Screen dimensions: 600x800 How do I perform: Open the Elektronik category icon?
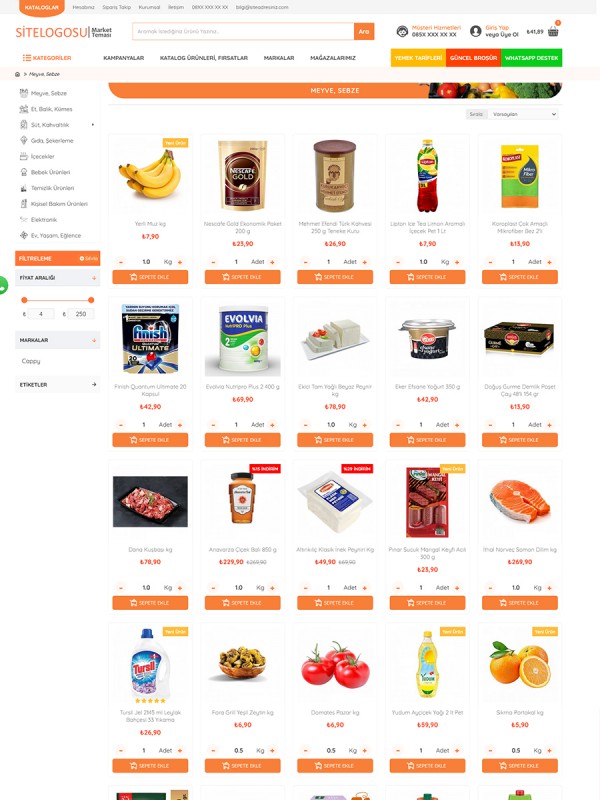click(x=23, y=219)
